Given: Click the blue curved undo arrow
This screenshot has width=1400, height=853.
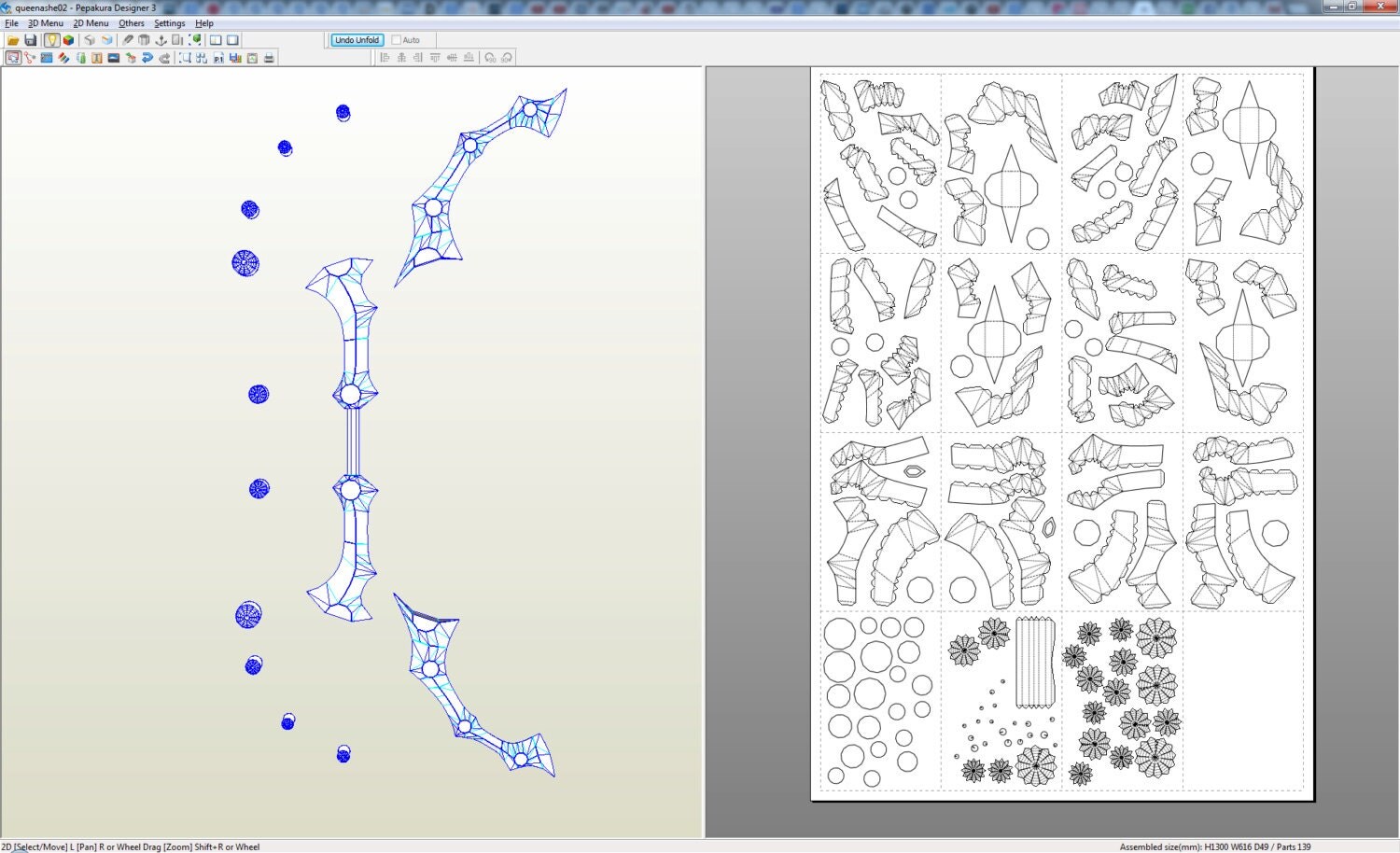Looking at the screenshot, I should coord(147,58).
